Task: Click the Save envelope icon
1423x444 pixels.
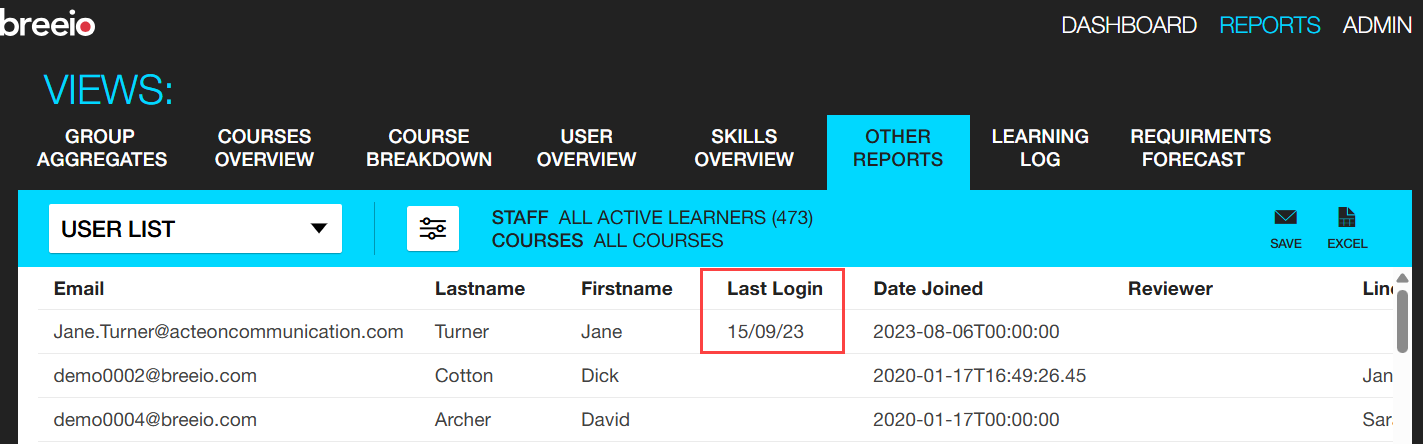Action: tap(1285, 219)
